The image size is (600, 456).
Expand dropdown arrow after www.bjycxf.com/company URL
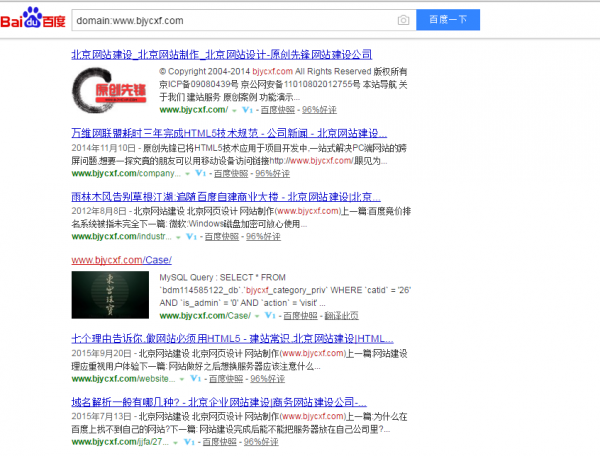point(186,173)
